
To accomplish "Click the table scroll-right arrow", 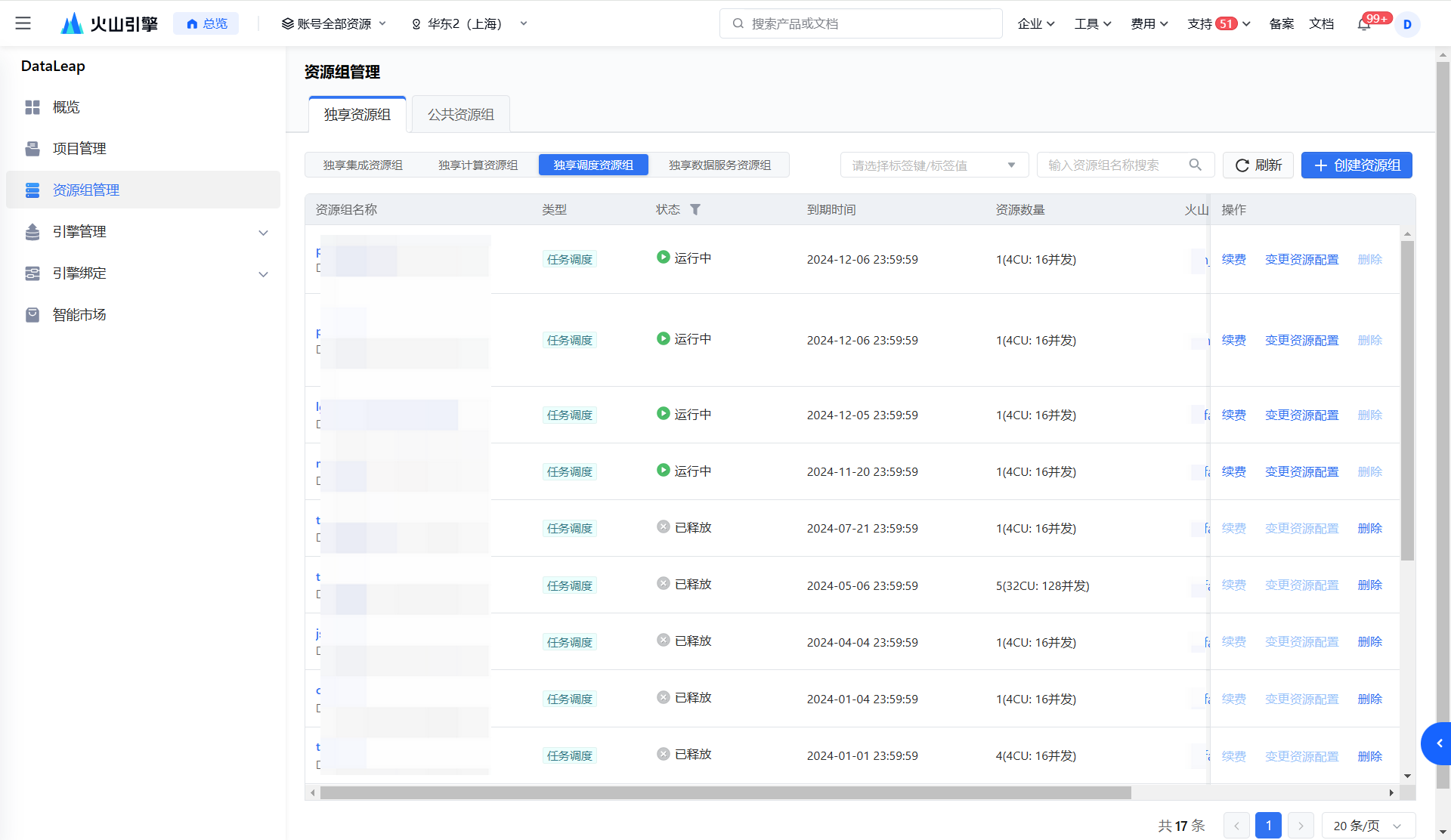I will tap(1391, 792).
